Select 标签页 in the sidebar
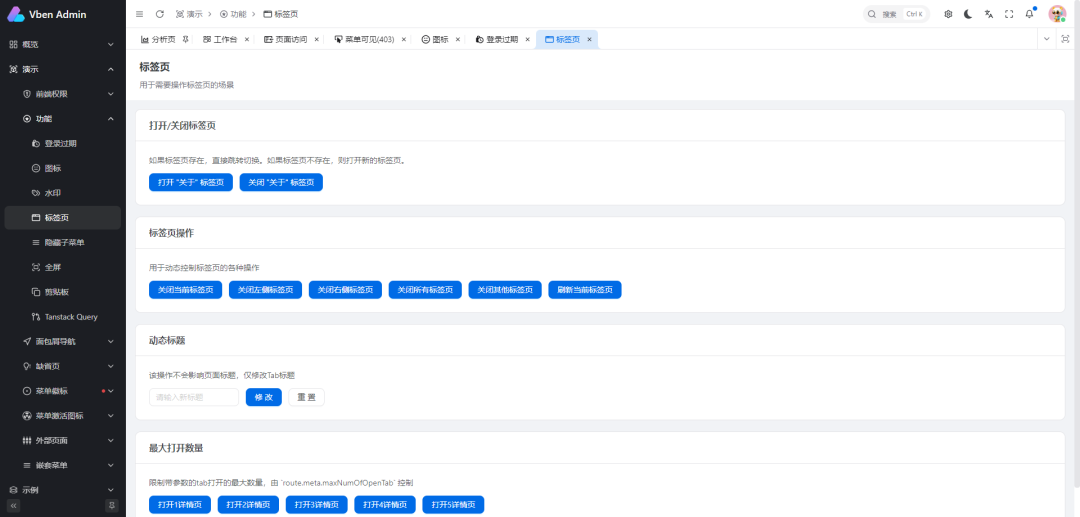1080x517 pixels. [63, 218]
